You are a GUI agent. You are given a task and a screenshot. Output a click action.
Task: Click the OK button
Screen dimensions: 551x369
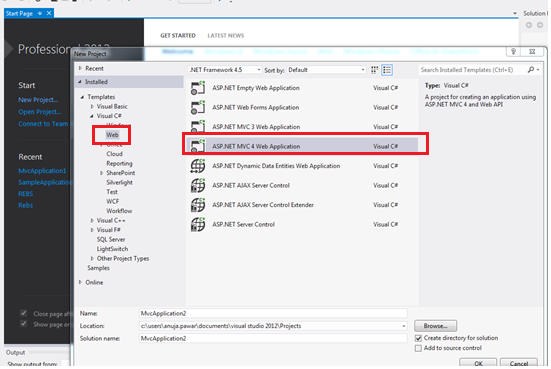478,363
